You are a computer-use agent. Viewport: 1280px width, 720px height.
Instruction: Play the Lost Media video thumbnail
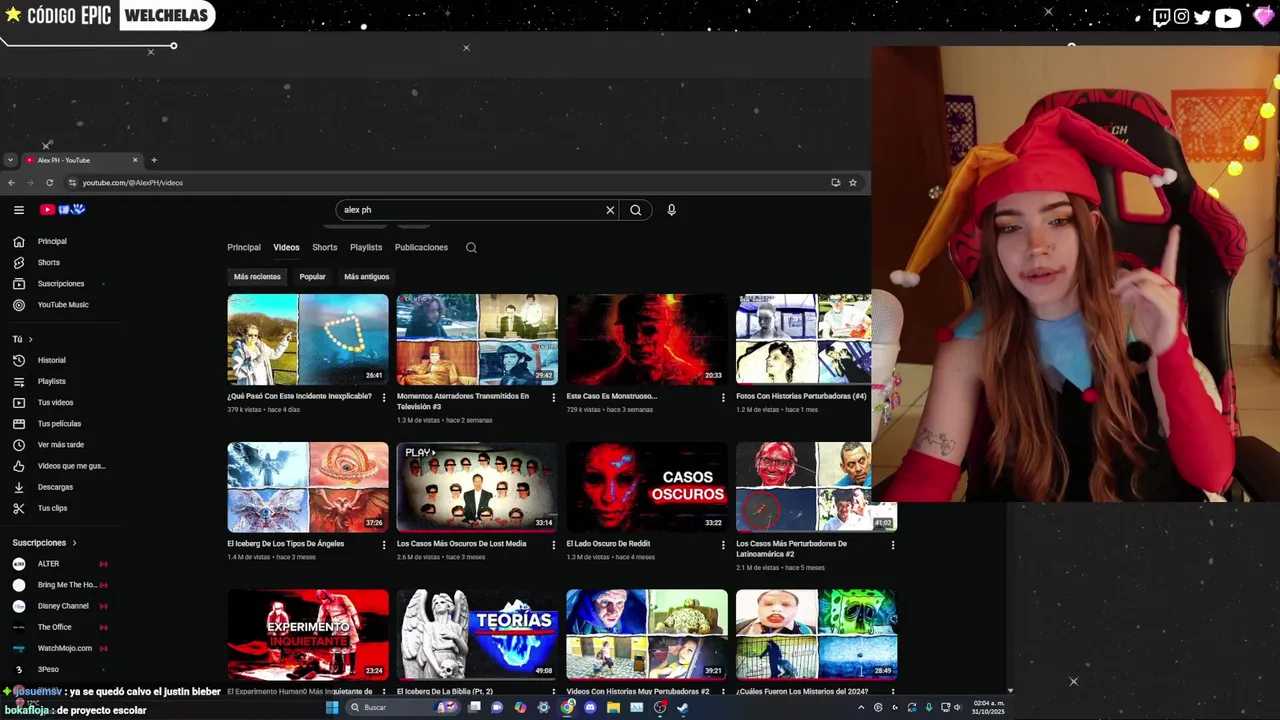(x=477, y=487)
